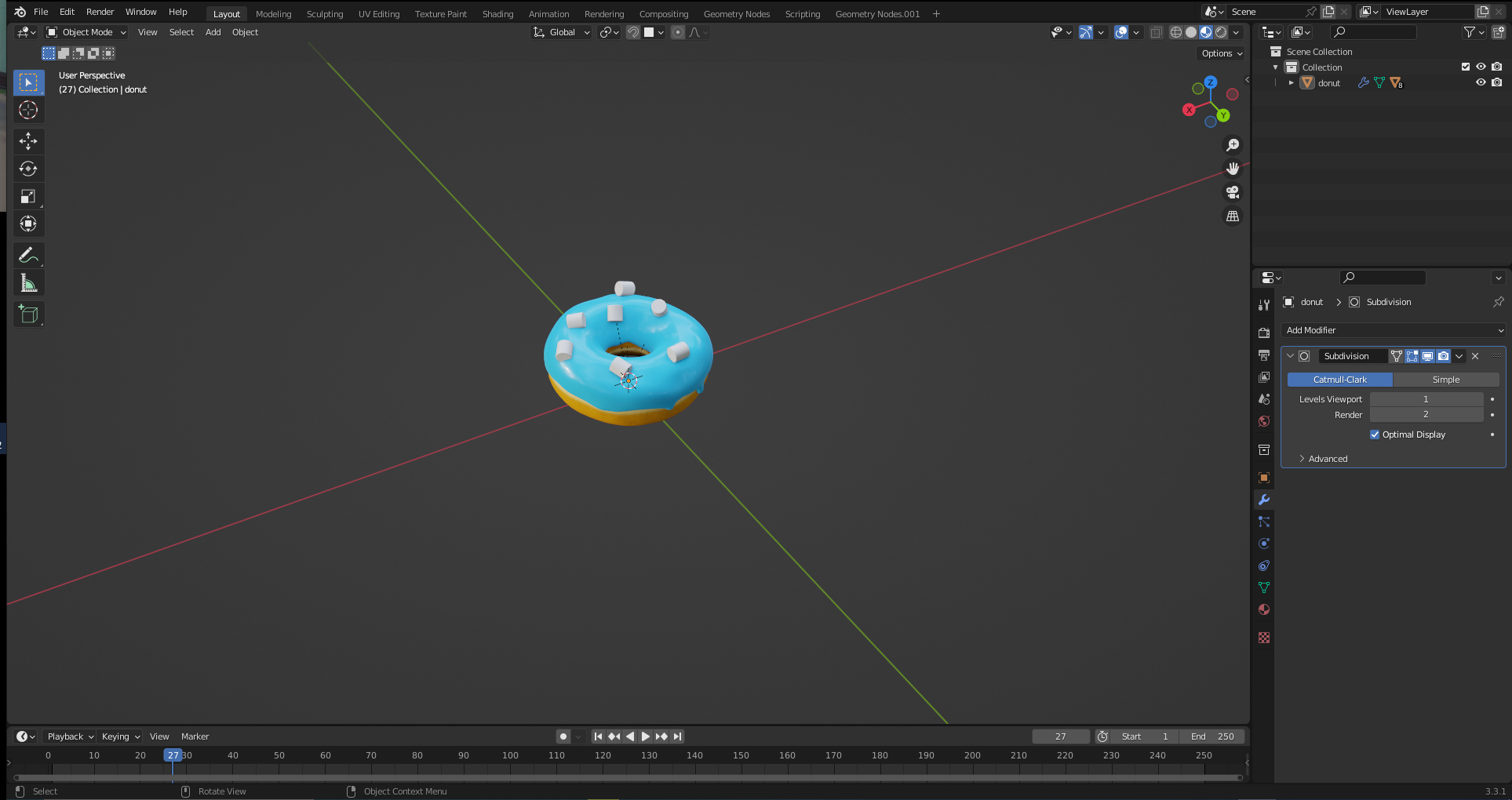Viewport: 1512px width, 800px height.
Task: Set subdivision type to Simple
Action: [x=1445, y=380]
